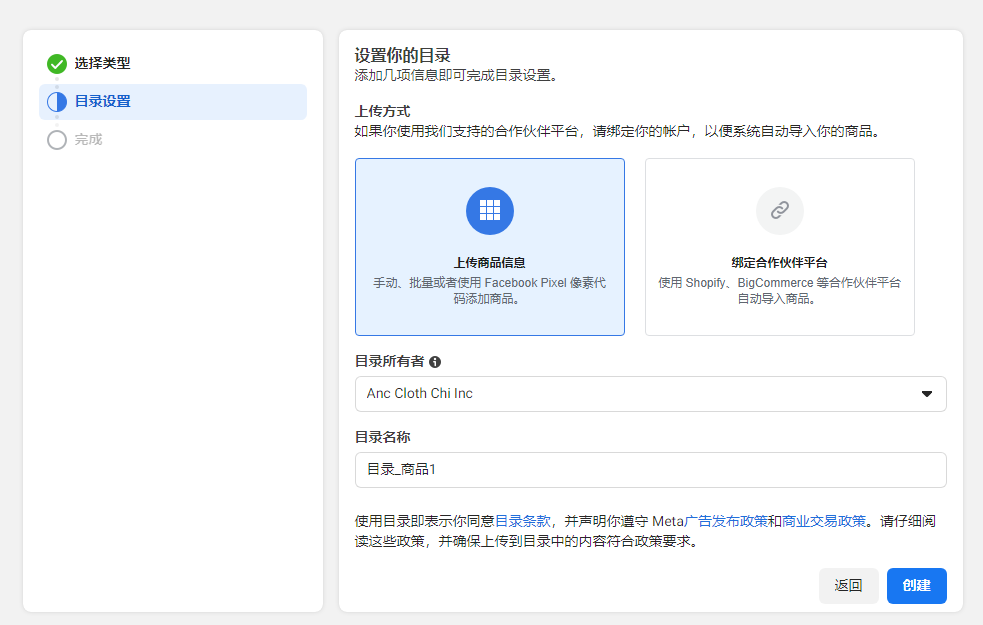Image resolution: width=983 pixels, height=625 pixels.
Task: Click the info icon beside 目录所有者
Action: coord(435,362)
